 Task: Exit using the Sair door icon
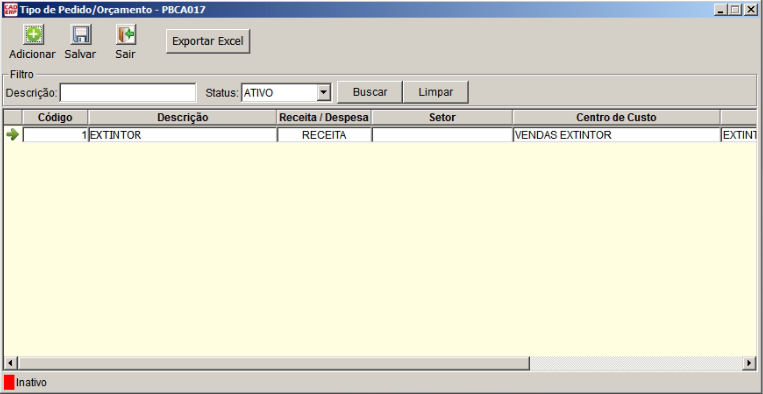coord(126,35)
